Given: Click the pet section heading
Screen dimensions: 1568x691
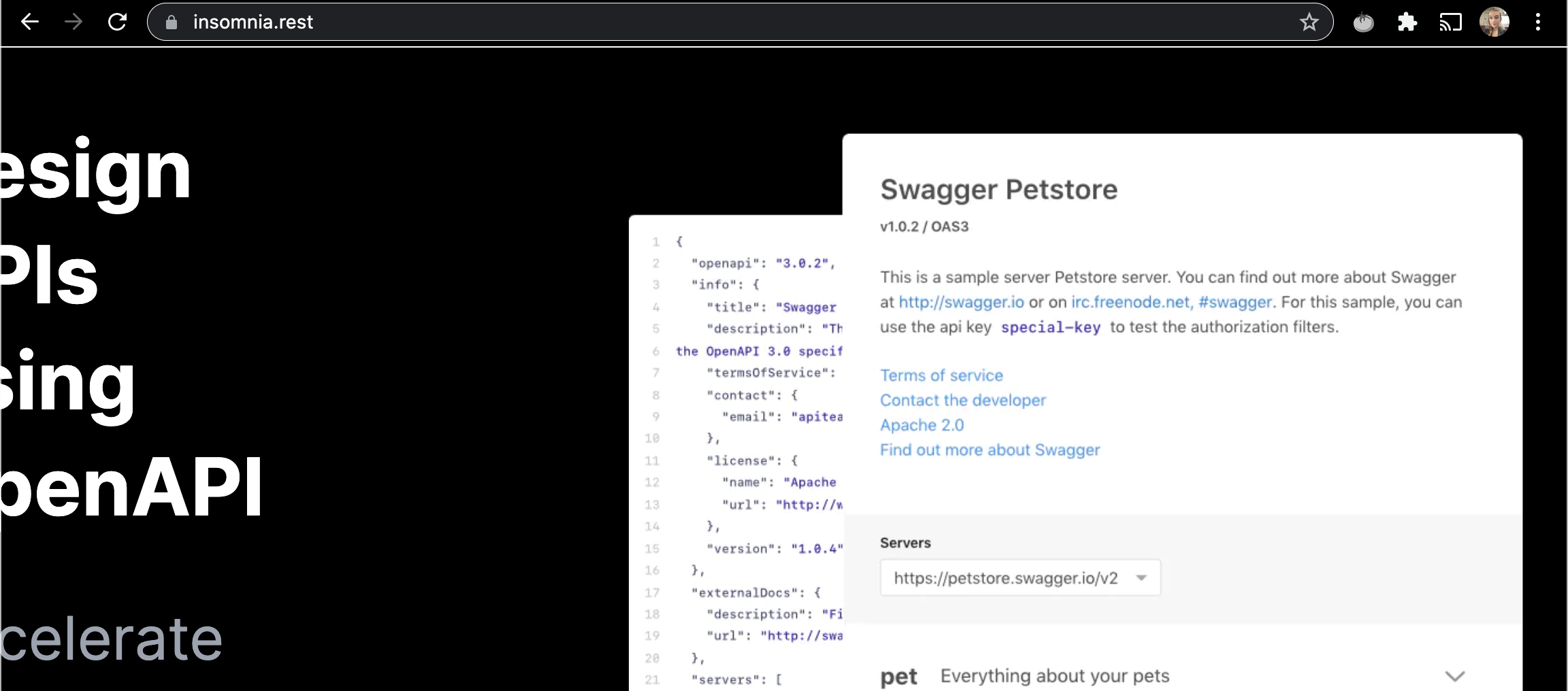Looking at the screenshot, I should point(898,677).
